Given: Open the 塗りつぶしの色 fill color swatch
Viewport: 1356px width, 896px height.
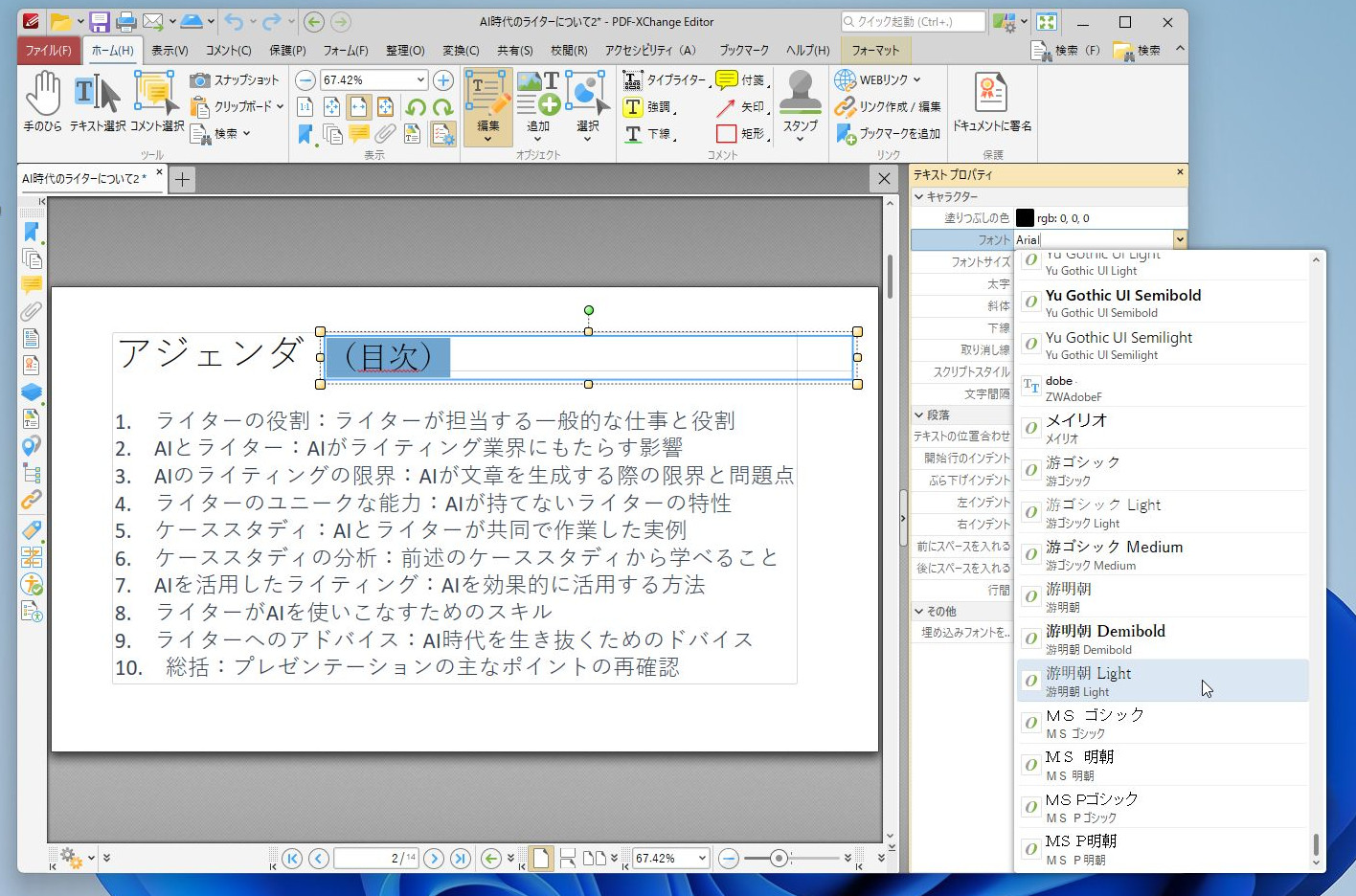Looking at the screenshot, I should [1024, 216].
